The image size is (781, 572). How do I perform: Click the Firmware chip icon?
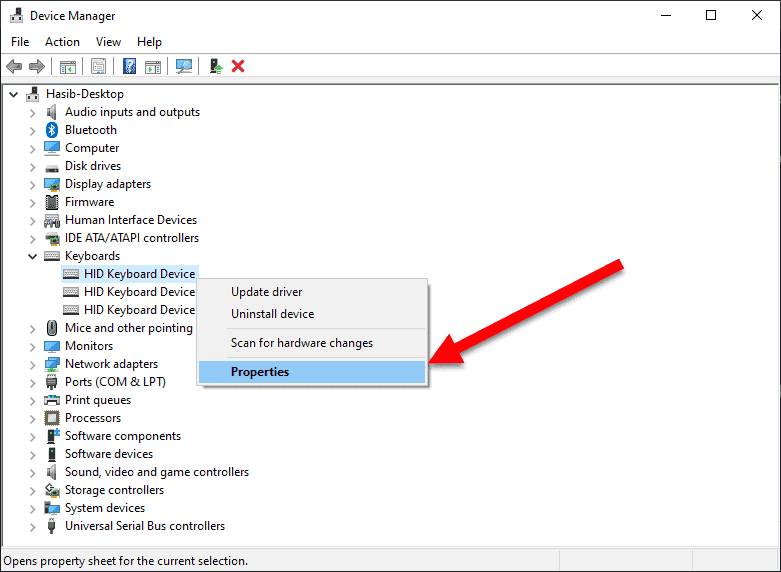pos(52,202)
